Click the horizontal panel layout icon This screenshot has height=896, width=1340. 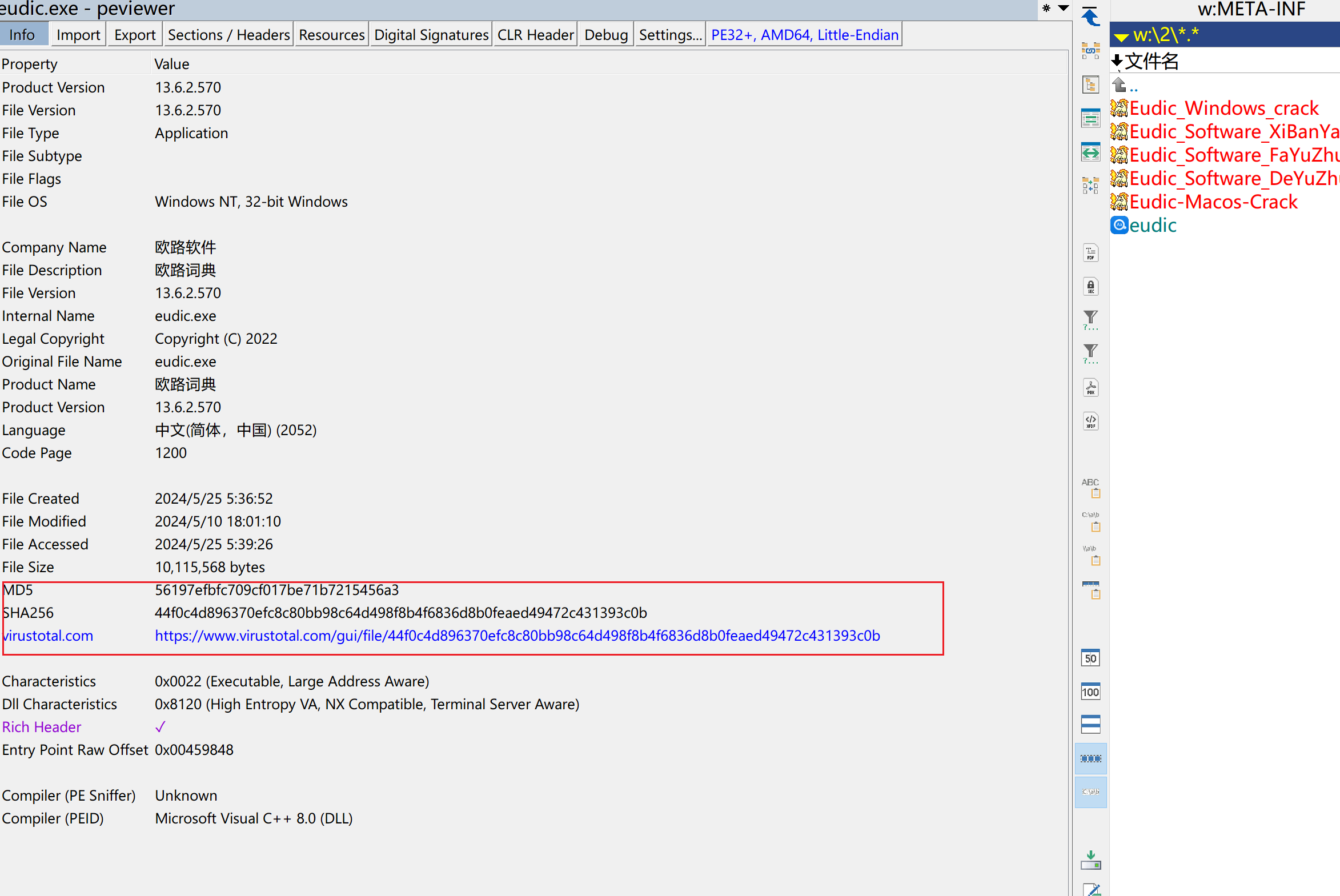pos(1090,725)
